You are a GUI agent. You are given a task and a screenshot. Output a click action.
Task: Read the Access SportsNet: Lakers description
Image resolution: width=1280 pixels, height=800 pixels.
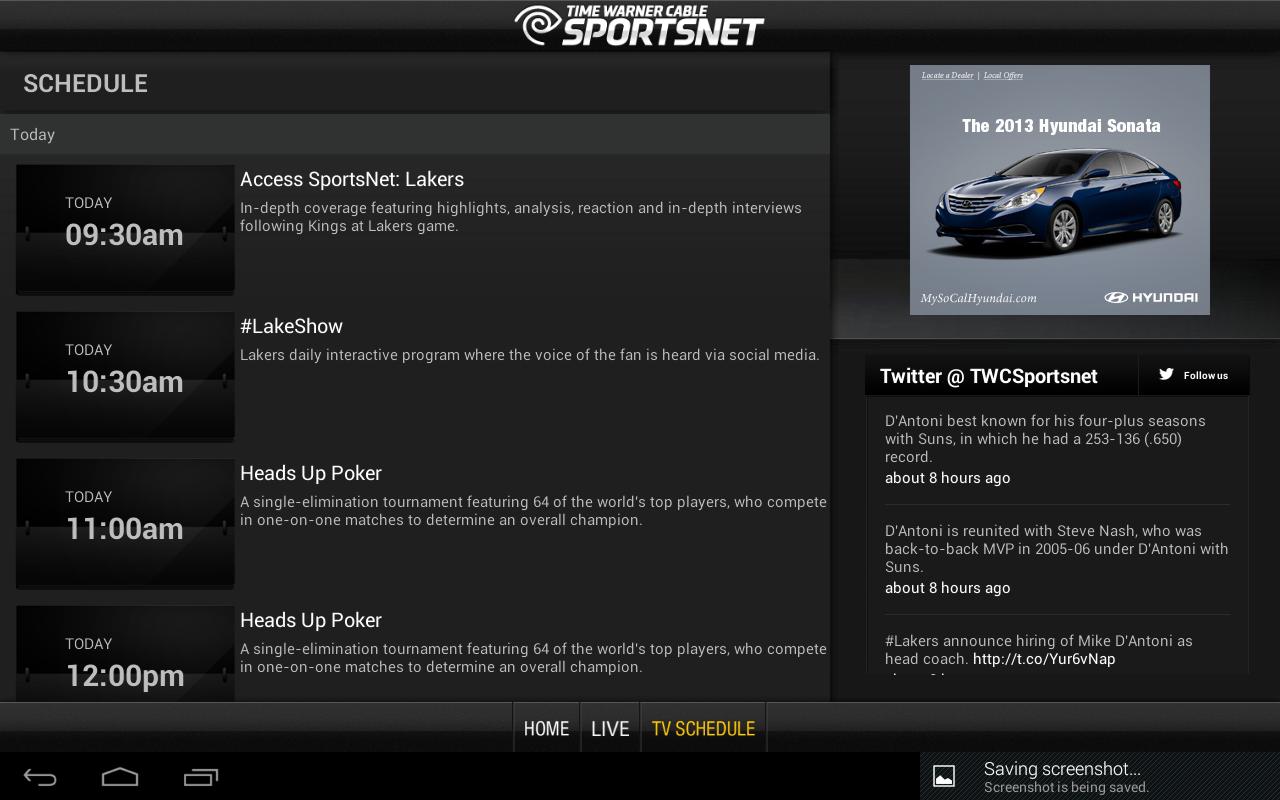click(x=521, y=217)
